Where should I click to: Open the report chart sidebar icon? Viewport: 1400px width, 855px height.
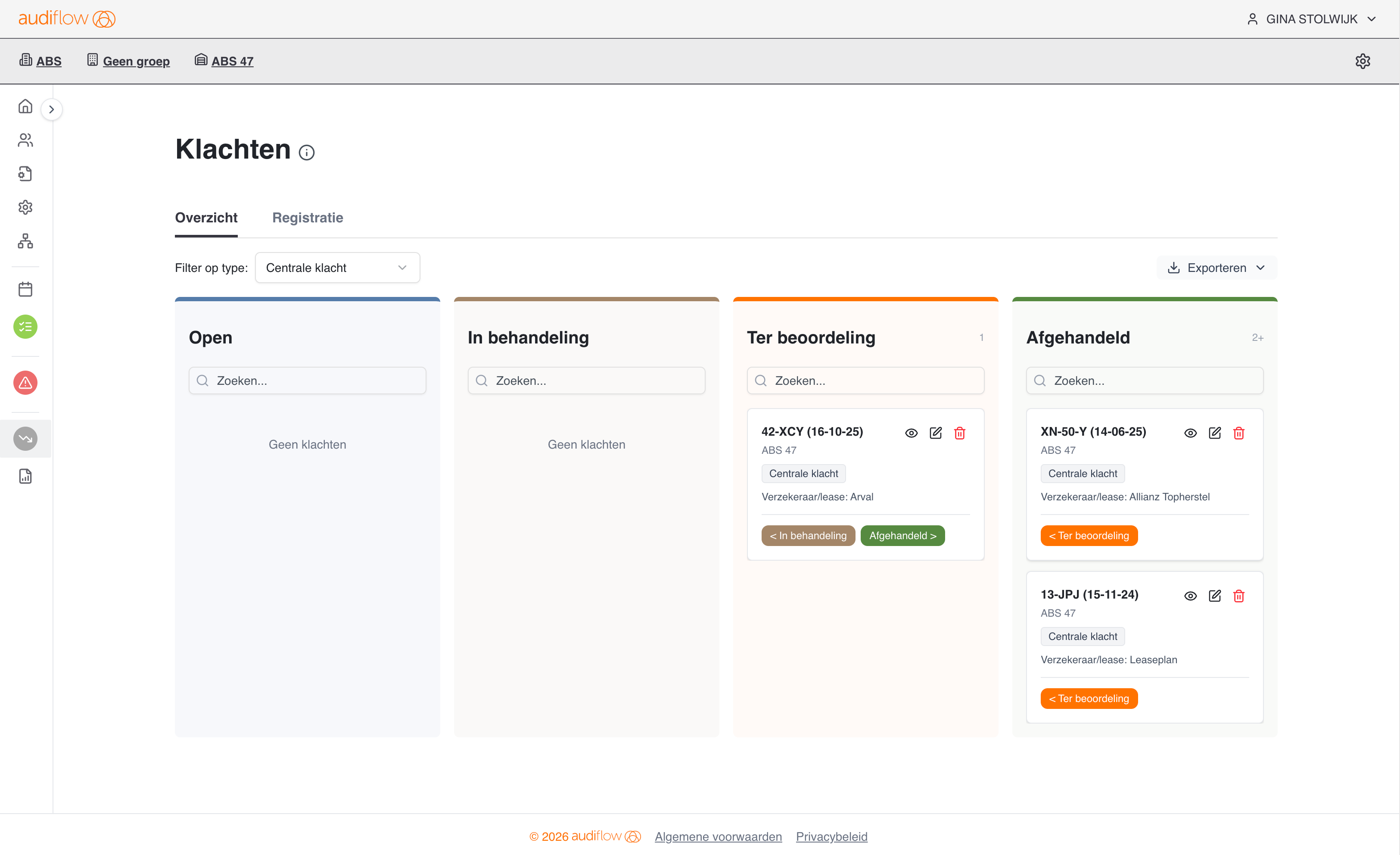tap(25, 476)
